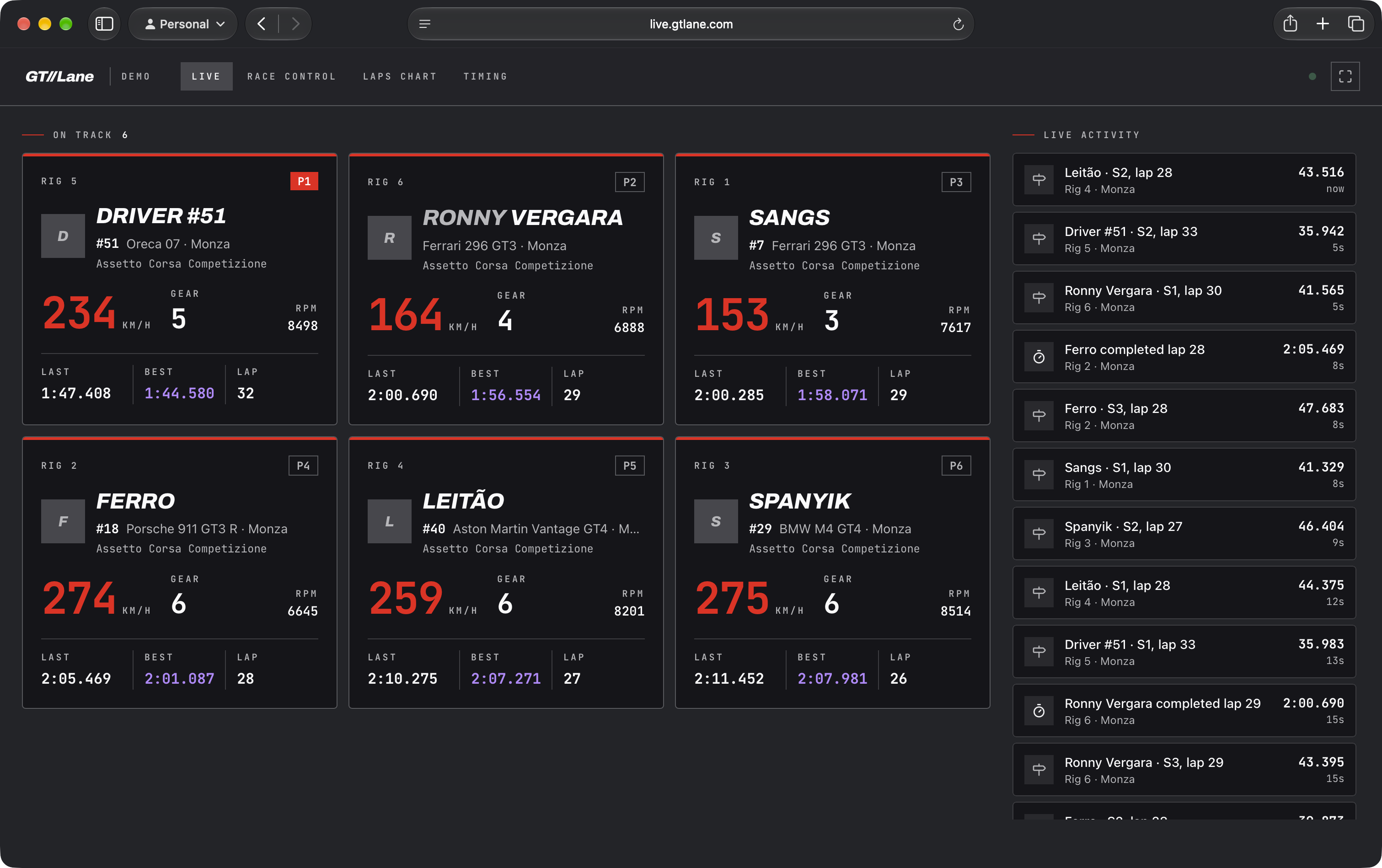Click sector icon for Leitão S2, lap 28
Viewport: 1382px width, 868px height.
click(1039, 180)
